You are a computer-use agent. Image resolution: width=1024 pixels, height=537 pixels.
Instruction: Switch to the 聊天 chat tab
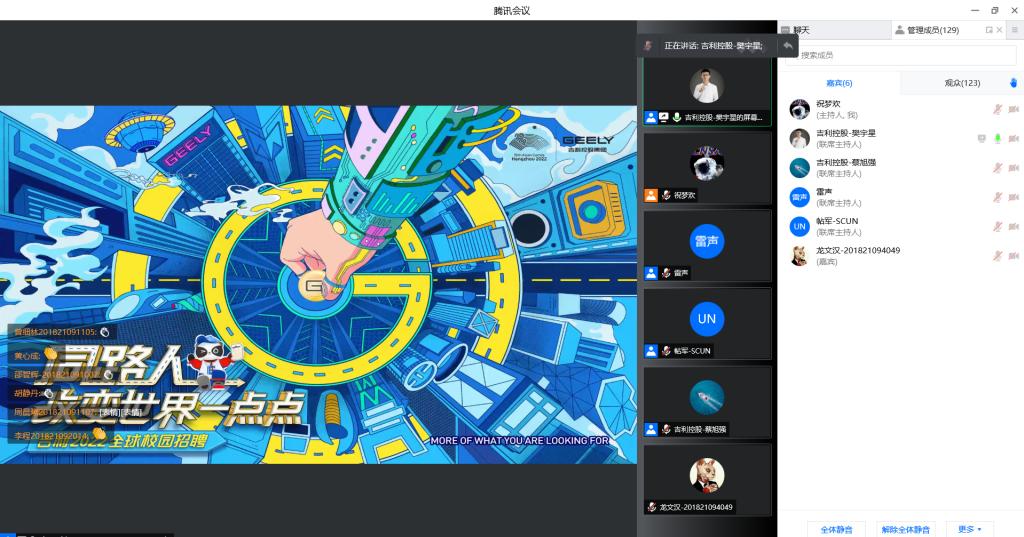tap(800, 30)
